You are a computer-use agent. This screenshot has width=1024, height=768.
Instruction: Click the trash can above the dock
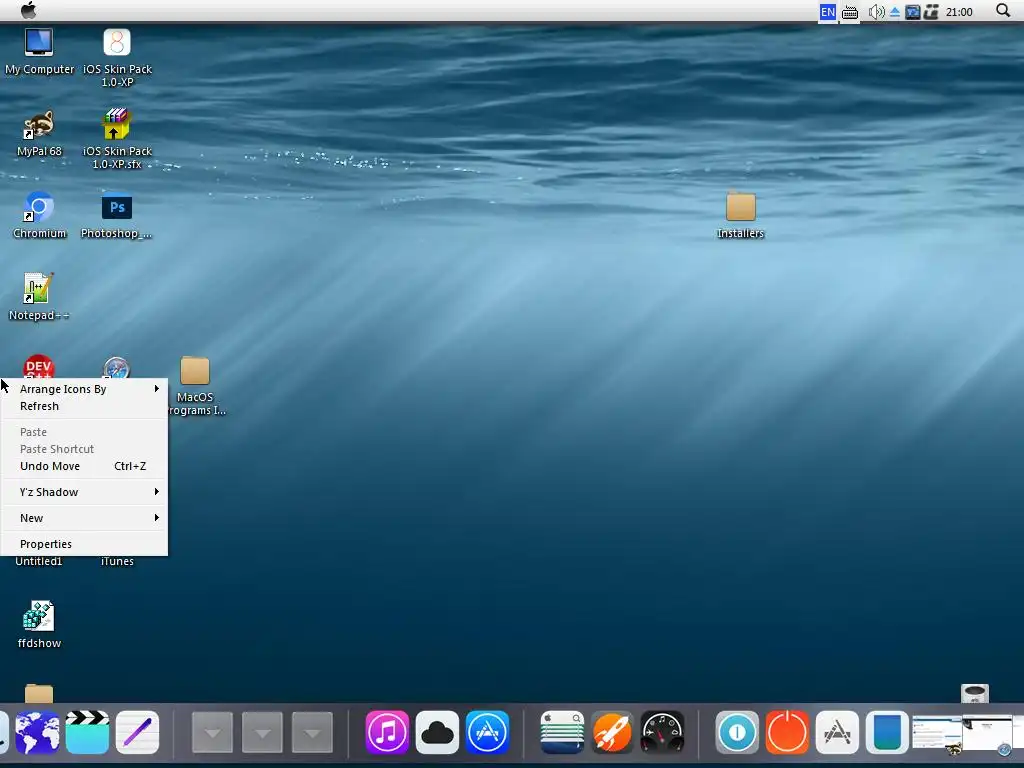[x=975, y=693]
